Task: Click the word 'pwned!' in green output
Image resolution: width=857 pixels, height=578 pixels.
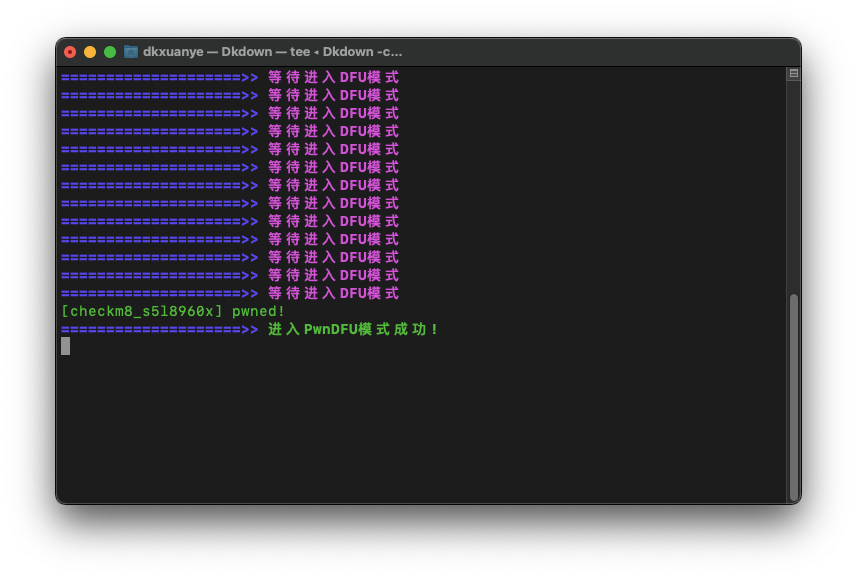Action: 258,311
